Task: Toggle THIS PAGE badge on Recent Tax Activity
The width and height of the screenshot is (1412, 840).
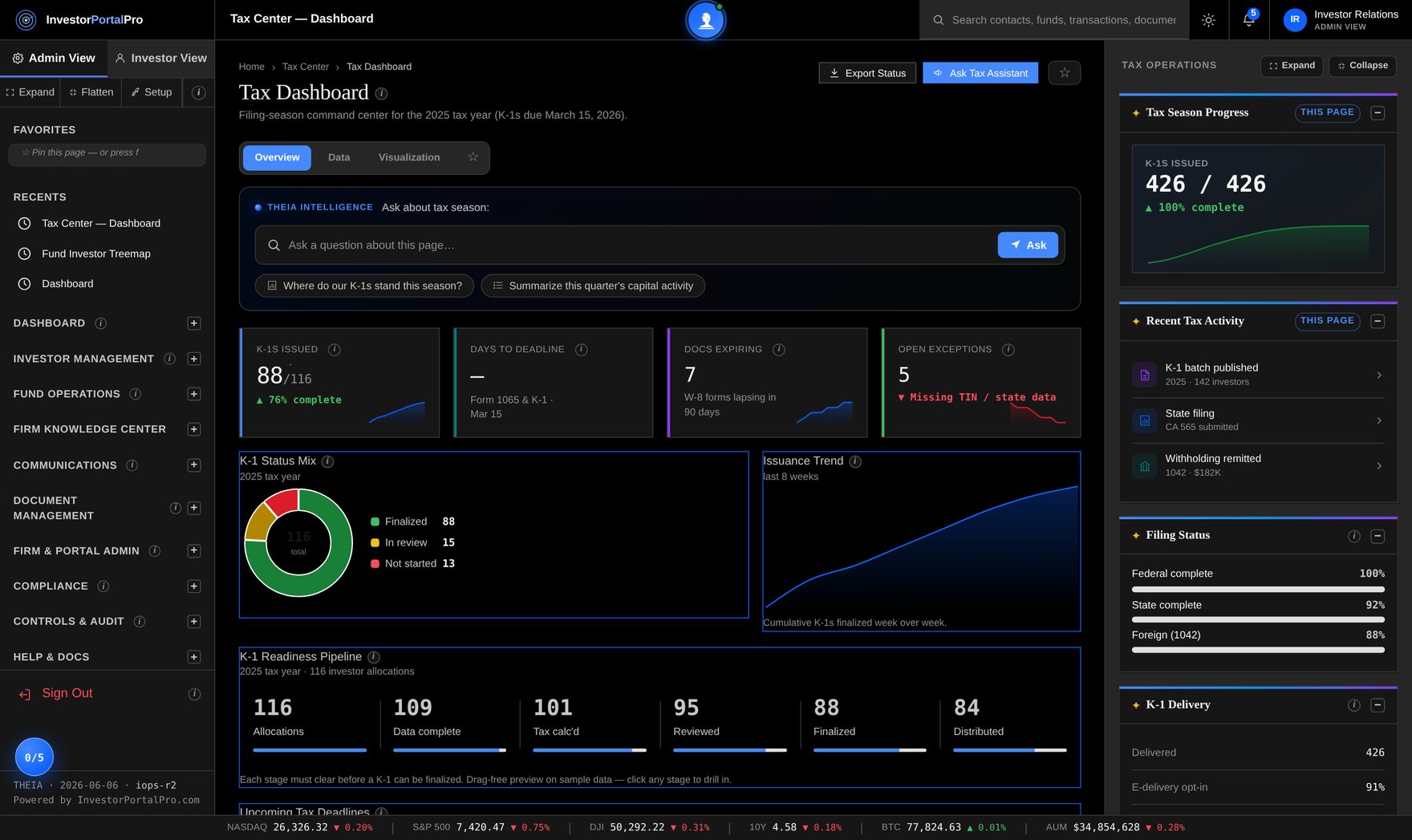Action: [x=1327, y=321]
